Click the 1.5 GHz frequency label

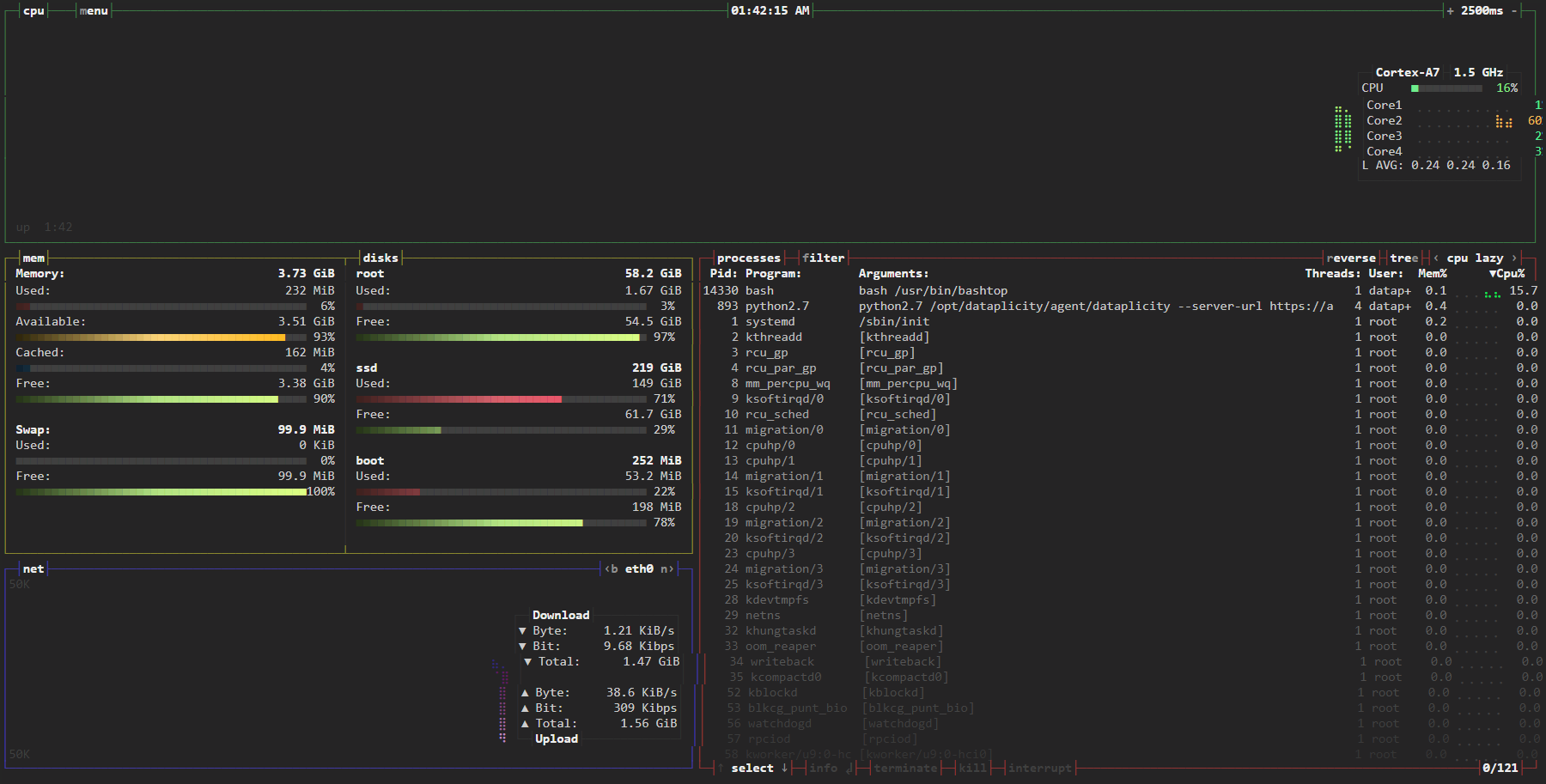1478,73
